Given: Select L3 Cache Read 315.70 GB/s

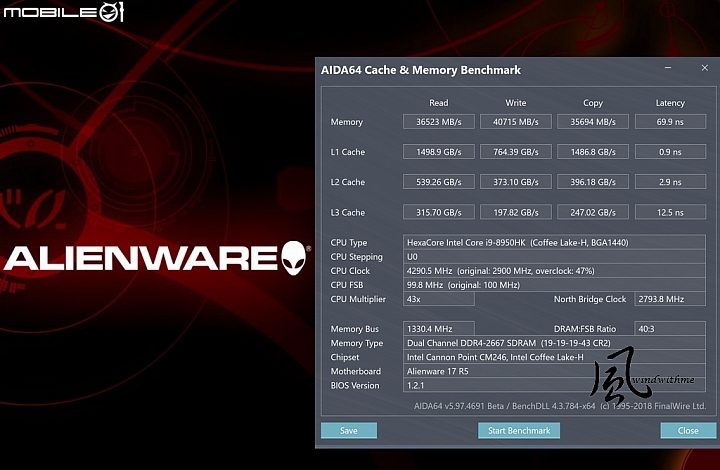Looking at the screenshot, I should click(x=439, y=212).
